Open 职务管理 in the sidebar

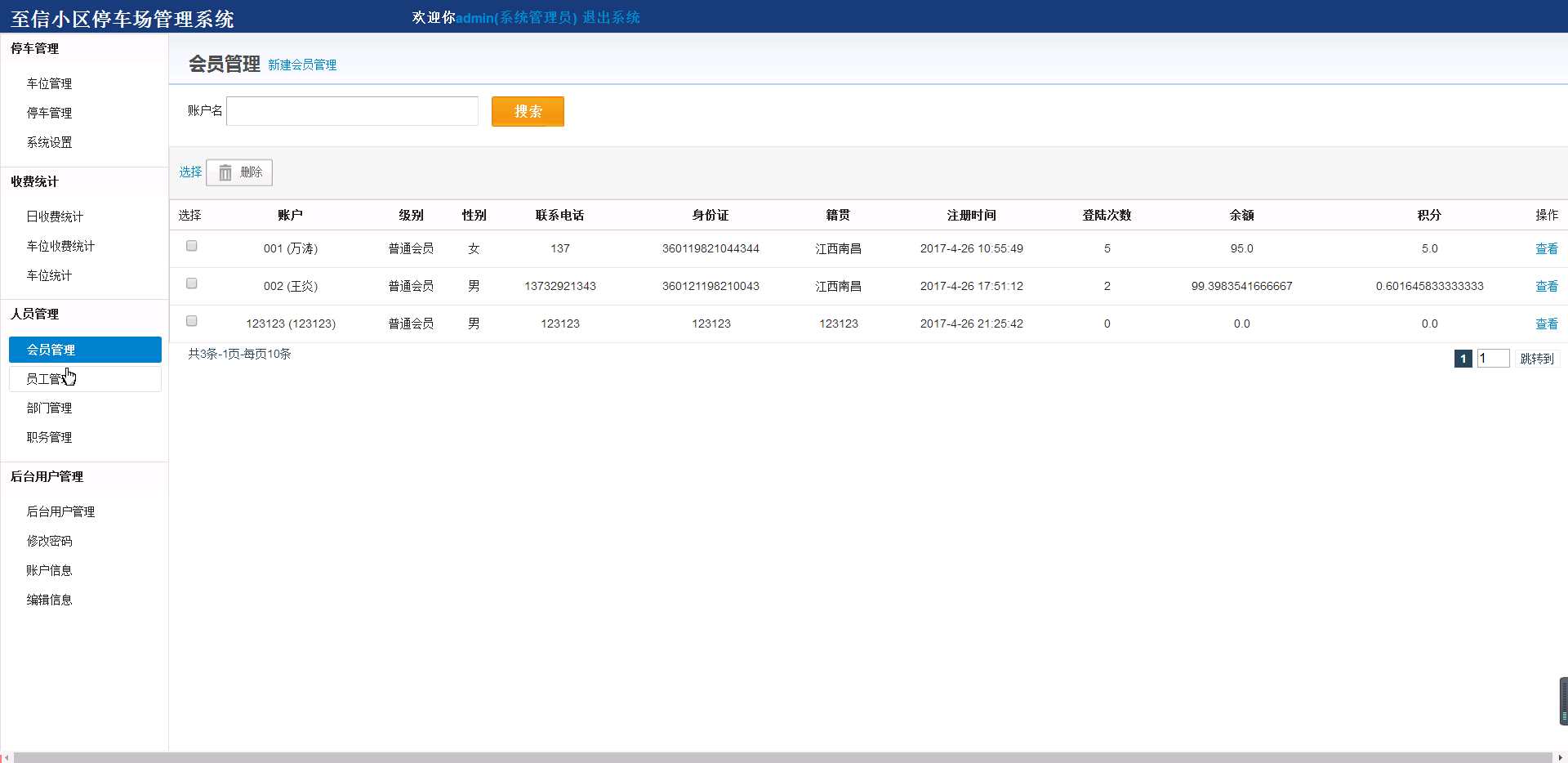(49, 437)
